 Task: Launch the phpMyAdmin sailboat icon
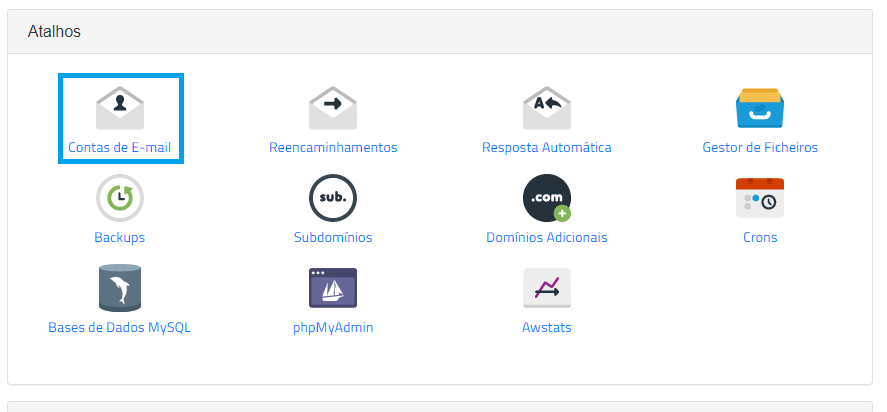click(x=333, y=287)
